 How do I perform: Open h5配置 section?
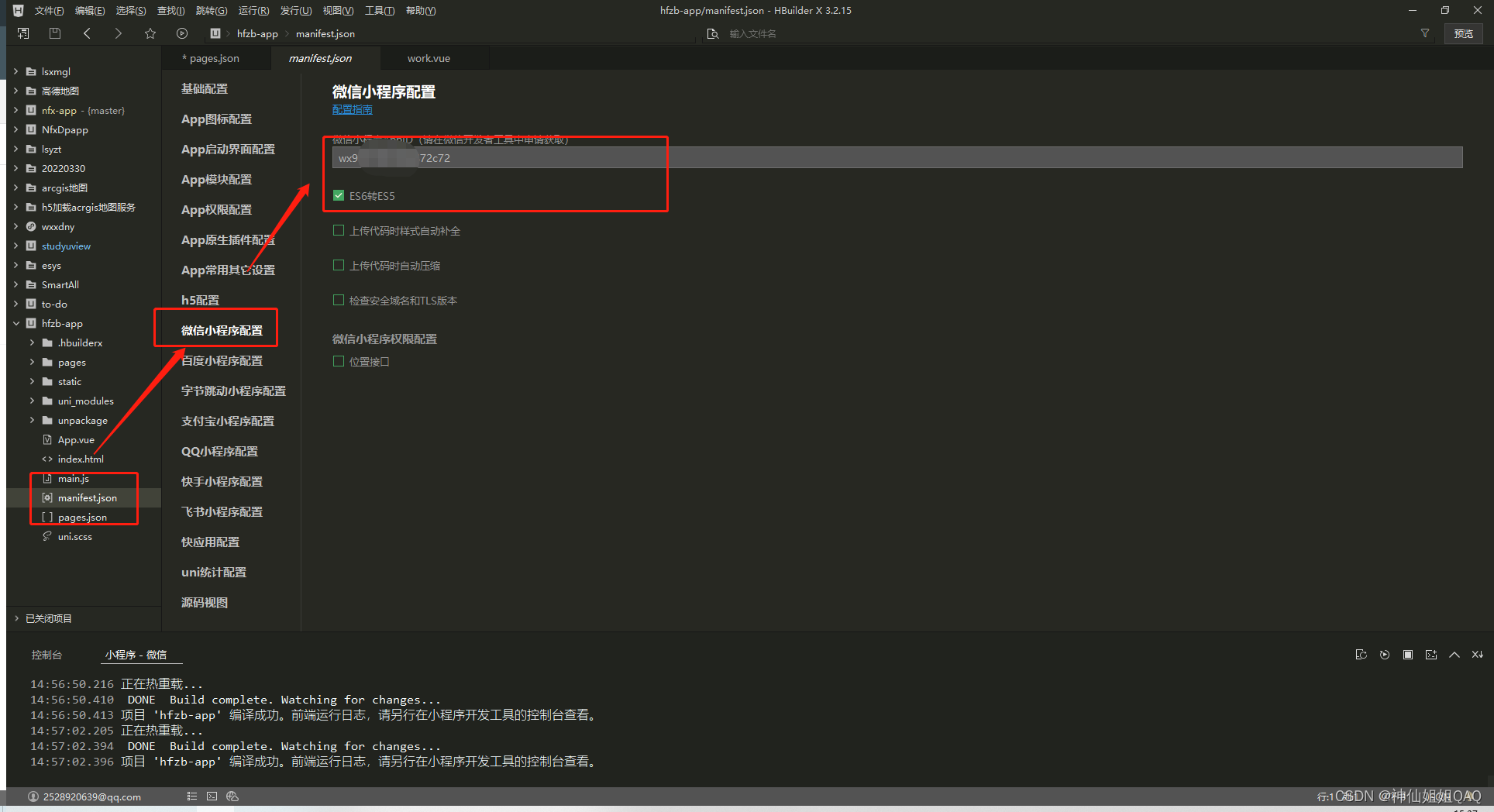click(x=200, y=300)
